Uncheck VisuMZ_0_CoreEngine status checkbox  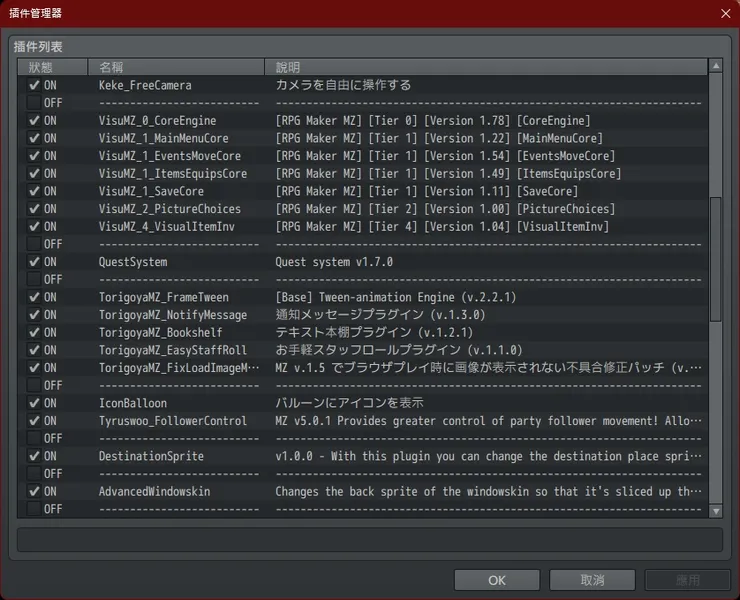34,120
